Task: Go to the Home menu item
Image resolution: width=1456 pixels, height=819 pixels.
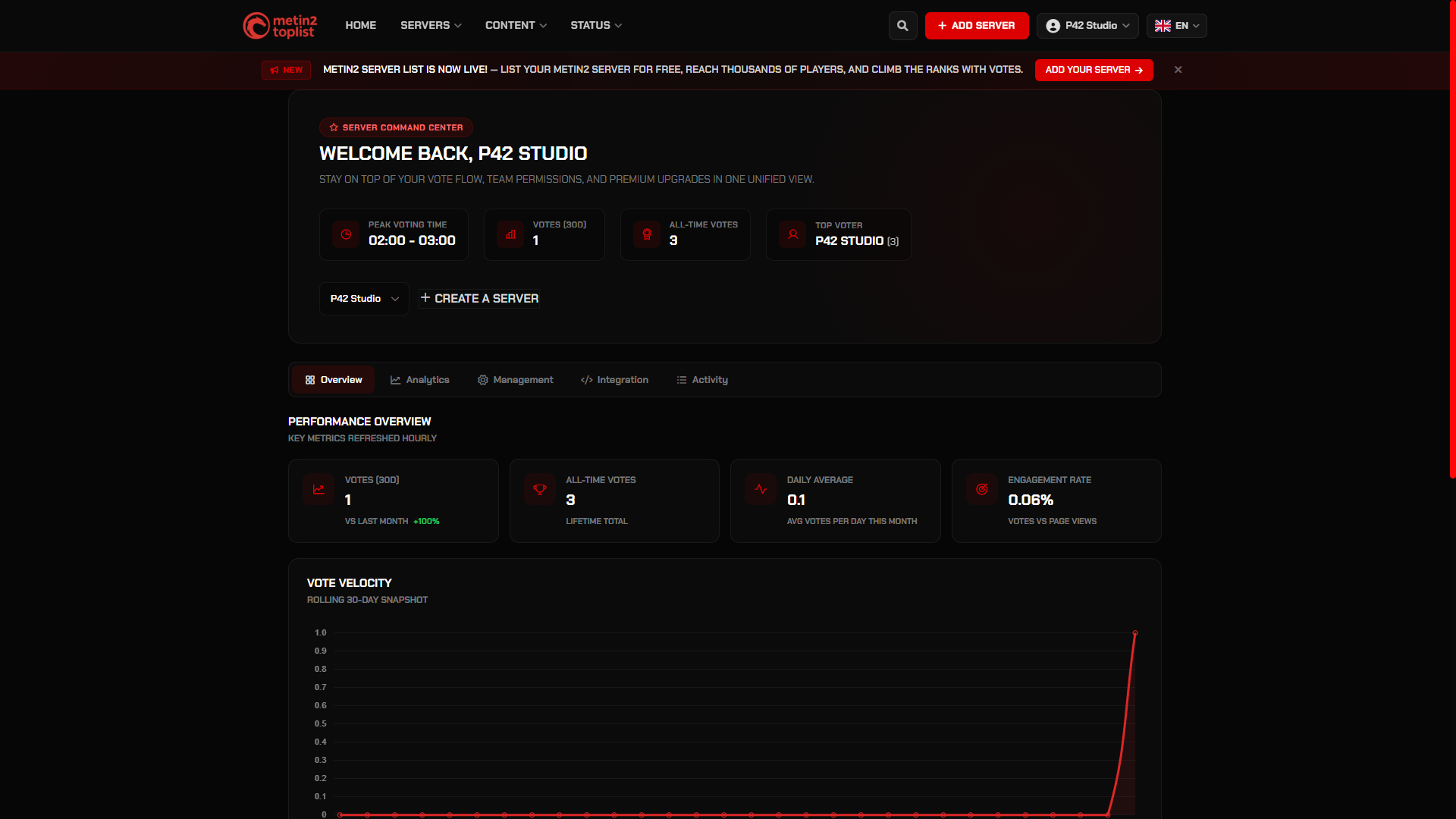Action: (361, 26)
